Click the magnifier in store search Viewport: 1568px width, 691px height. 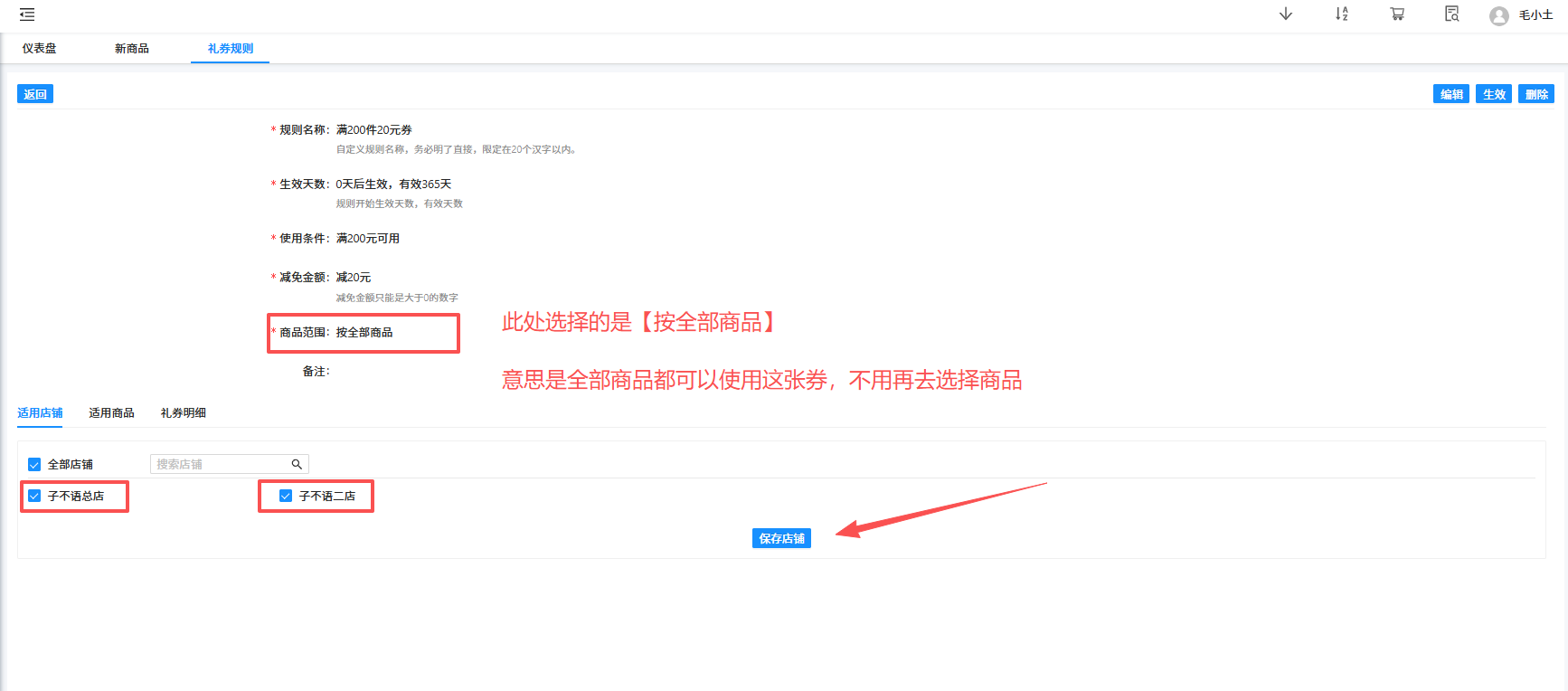[297, 464]
